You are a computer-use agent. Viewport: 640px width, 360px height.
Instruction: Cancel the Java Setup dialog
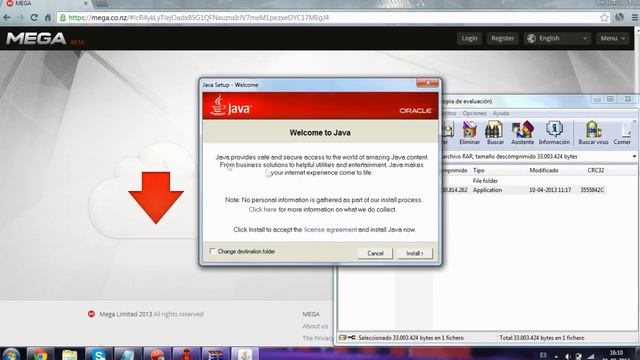(375, 253)
